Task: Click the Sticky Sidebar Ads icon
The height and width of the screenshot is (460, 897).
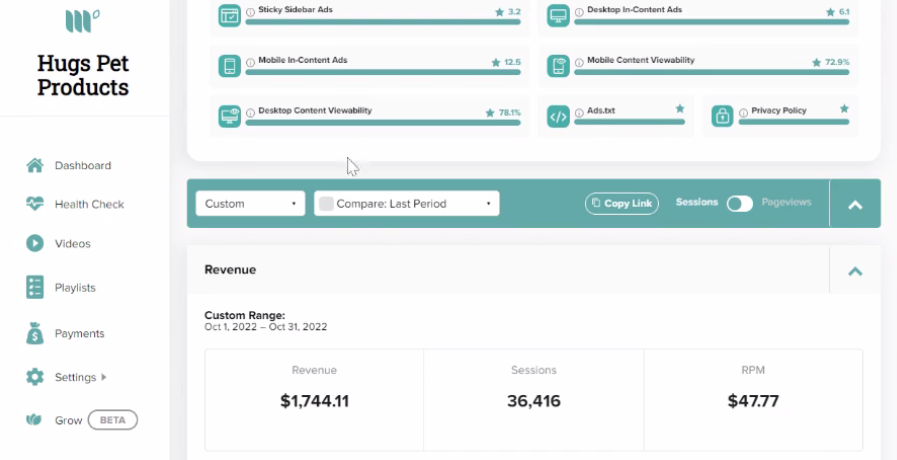Action: coord(230,15)
